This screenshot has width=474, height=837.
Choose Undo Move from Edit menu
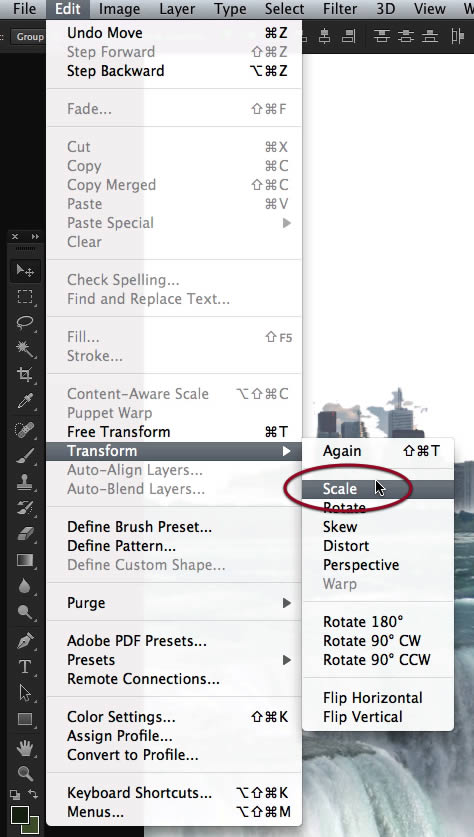pyautogui.click(x=174, y=33)
